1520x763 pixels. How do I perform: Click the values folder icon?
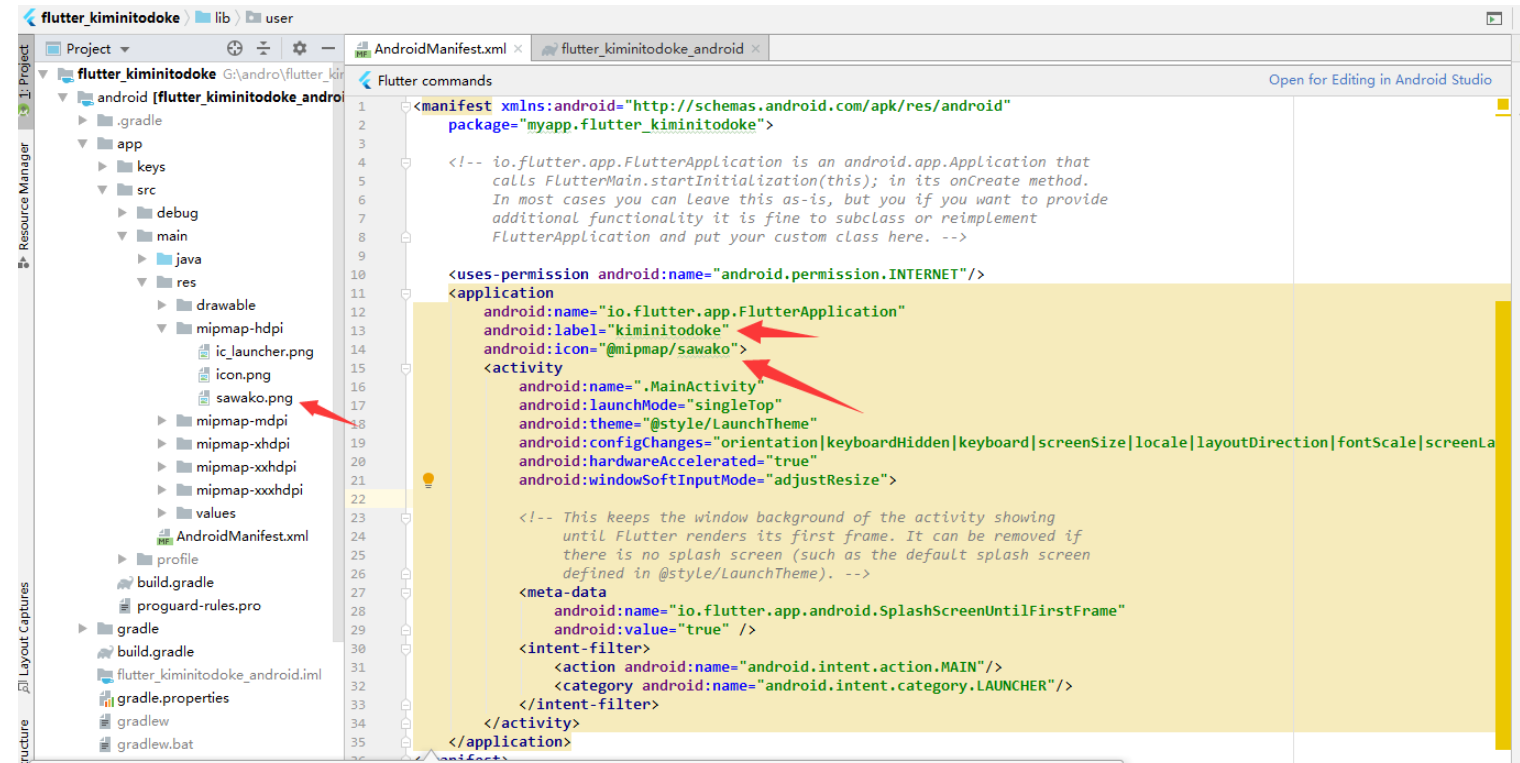click(184, 513)
